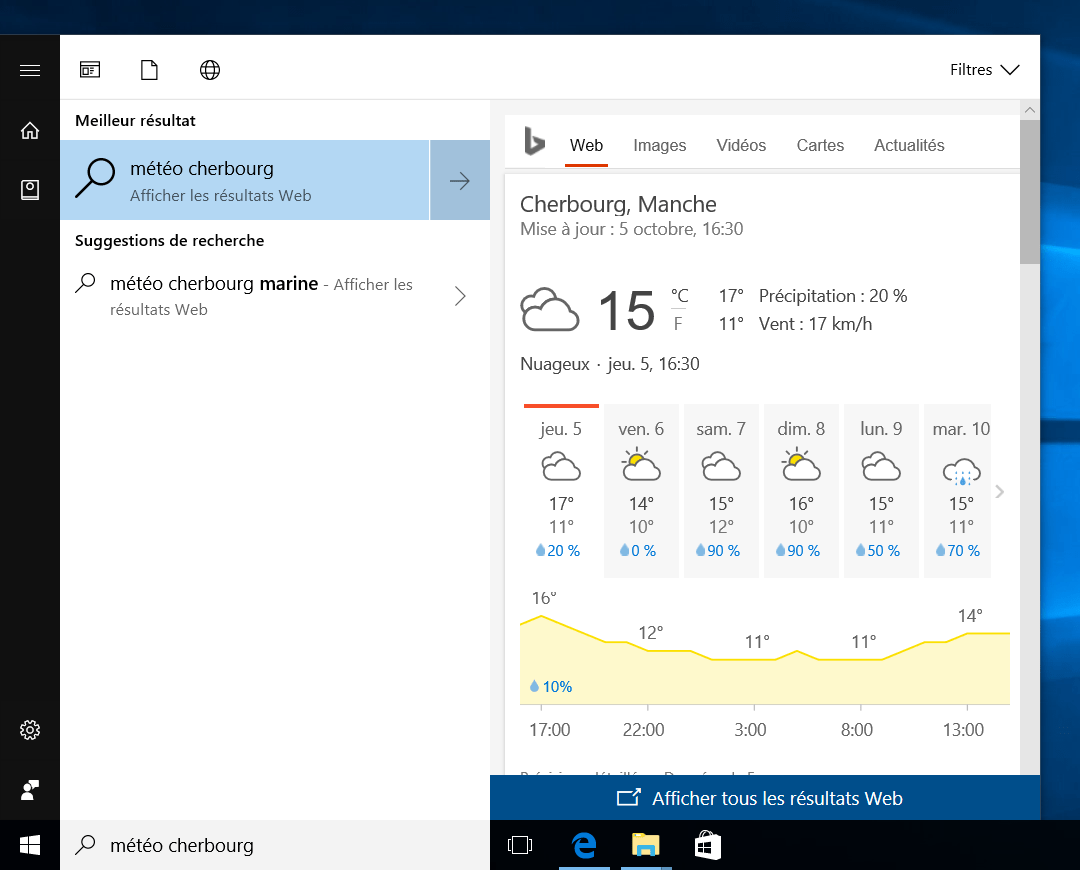Click Afficher tous les résultats Web
Screen dimensions: 1080x870
coord(765,798)
